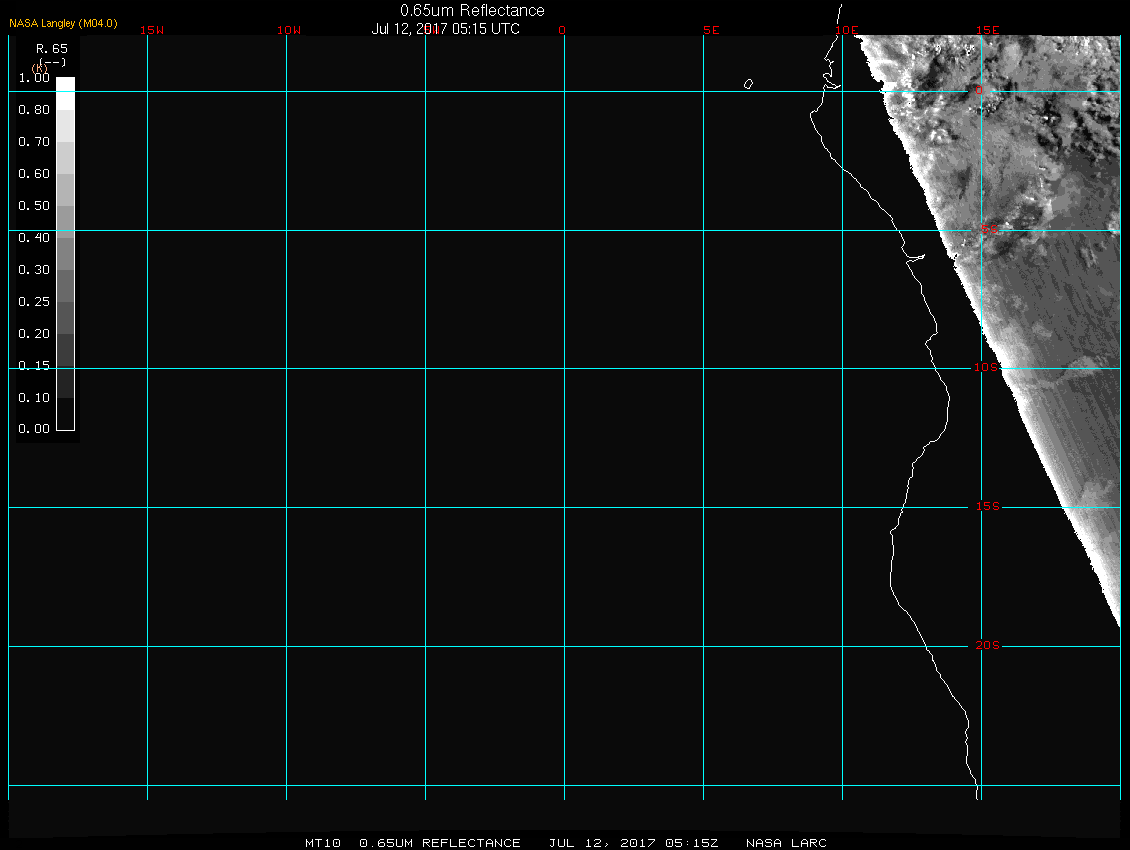1130x850 pixels.
Task: Click the 15E longitude label at top
Action: pos(988,30)
